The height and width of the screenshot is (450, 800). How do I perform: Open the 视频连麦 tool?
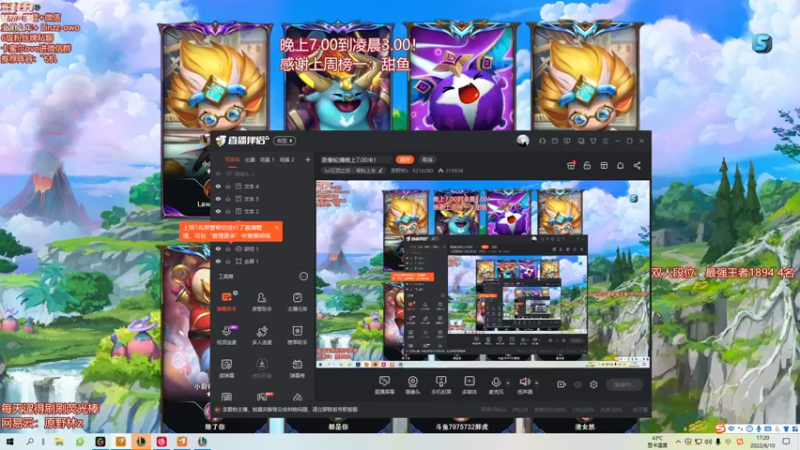point(227,335)
